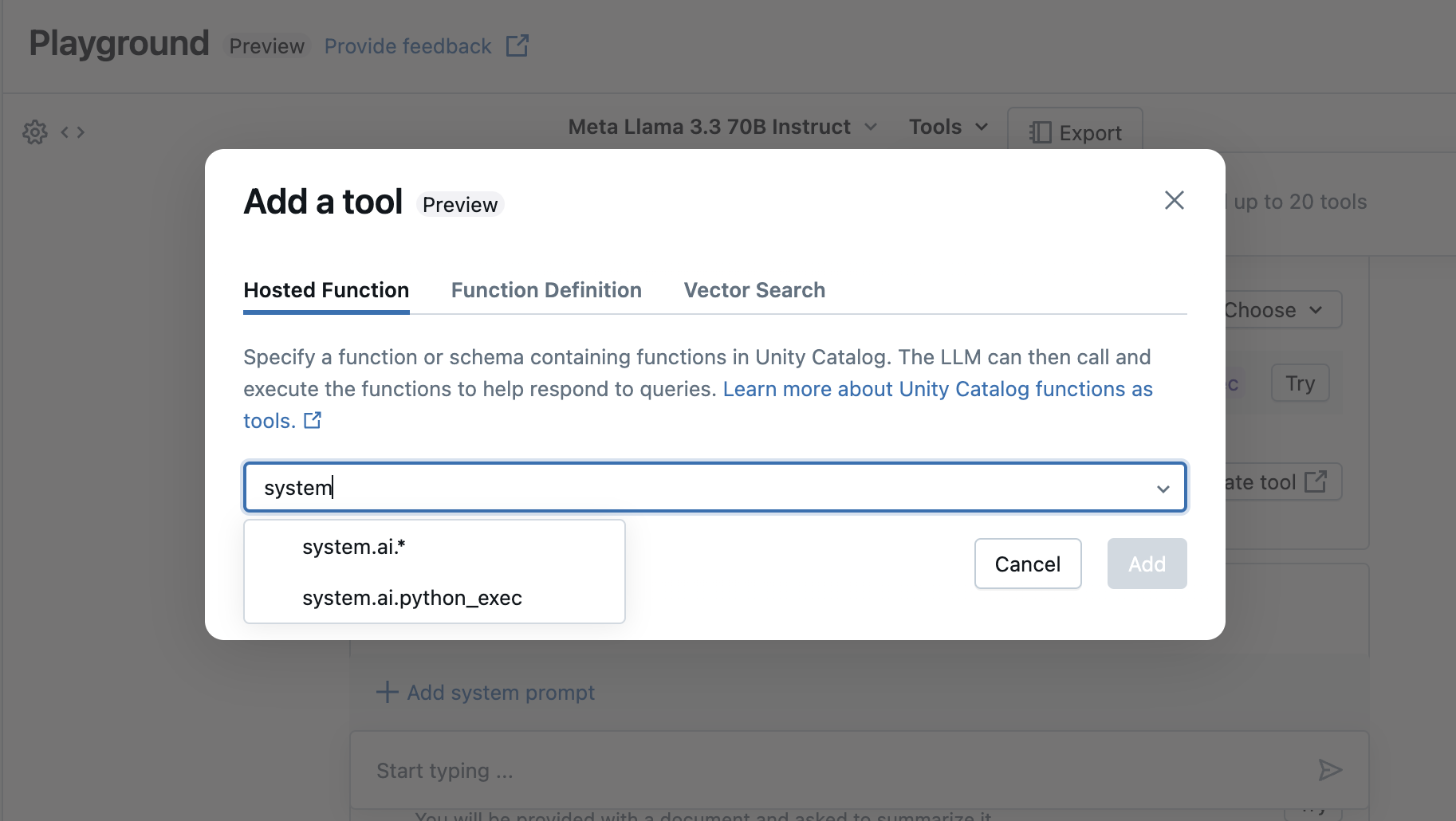
Task: Switch to Vector Search tab
Action: tap(754, 290)
